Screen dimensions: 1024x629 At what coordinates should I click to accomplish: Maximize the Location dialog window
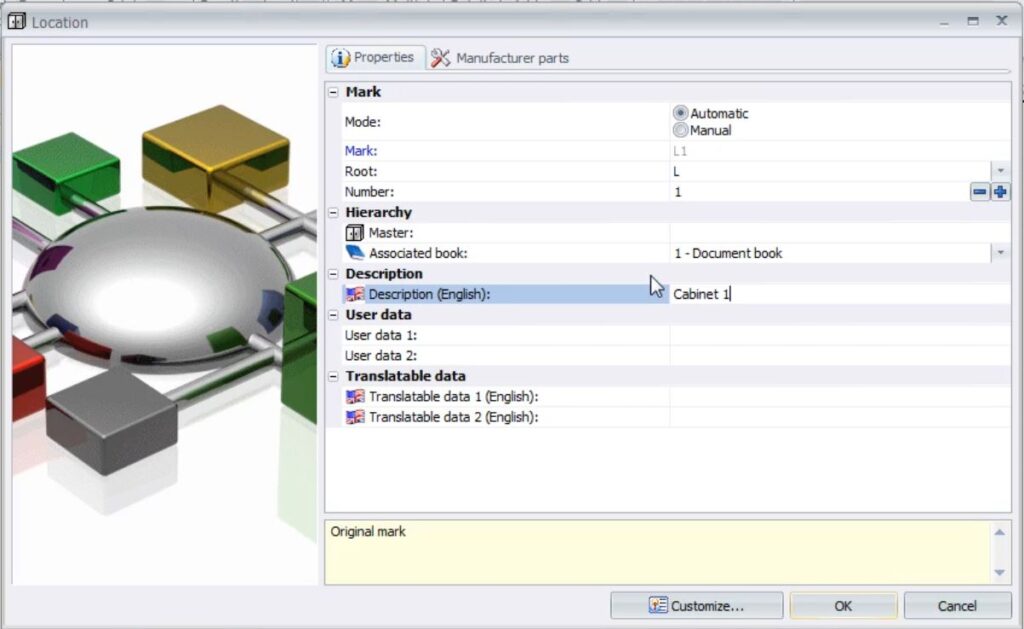[x=973, y=21]
